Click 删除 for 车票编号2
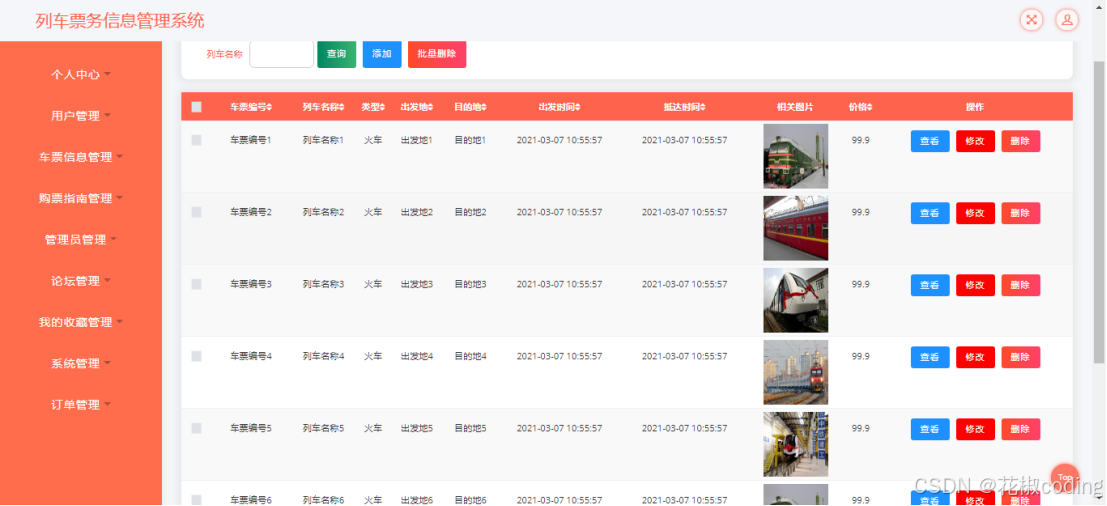The height and width of the screenshot is (506, 1107). click(1020, 213)
